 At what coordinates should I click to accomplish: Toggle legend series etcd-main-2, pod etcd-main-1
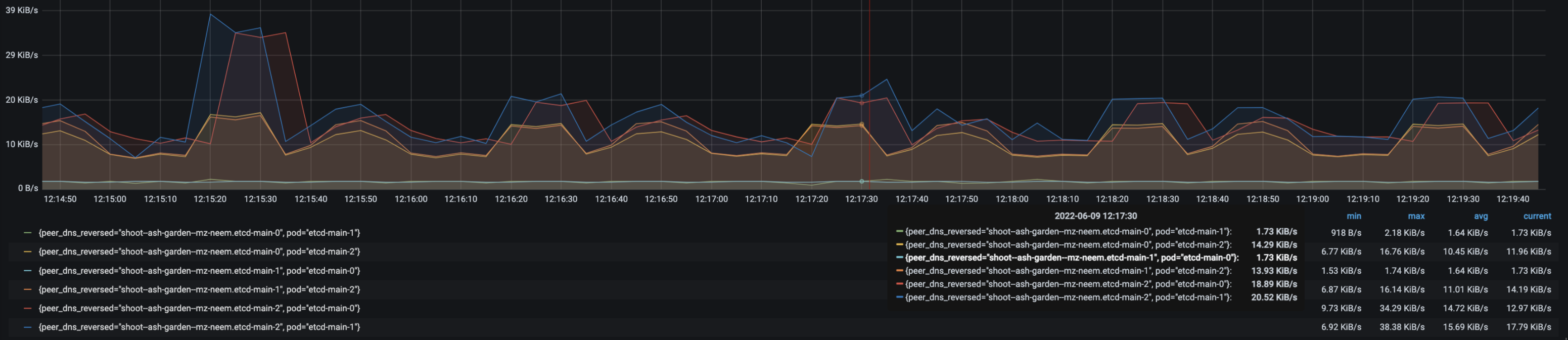199,327
